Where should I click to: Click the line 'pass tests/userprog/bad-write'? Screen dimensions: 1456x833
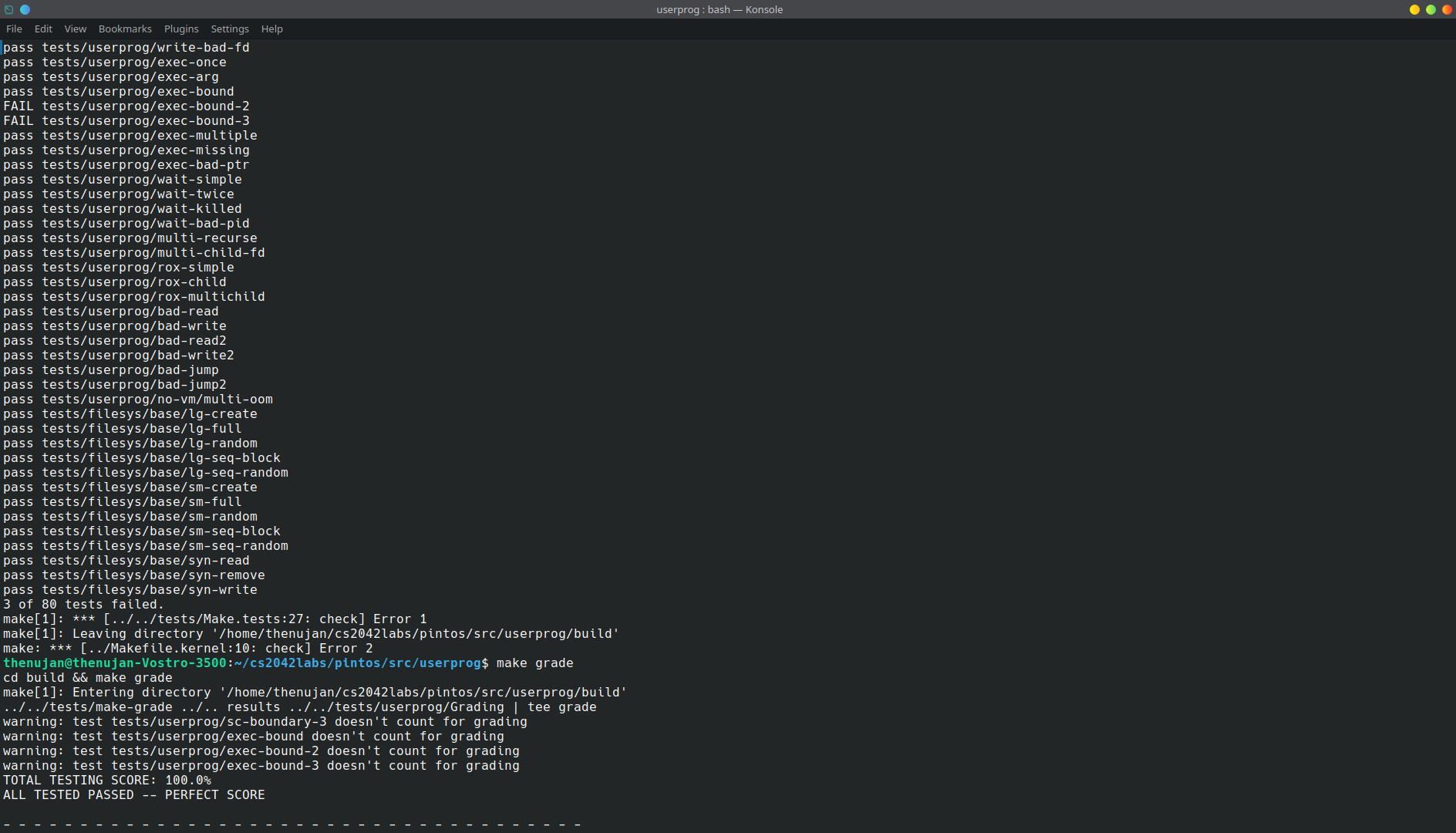[x=115, y=326]
